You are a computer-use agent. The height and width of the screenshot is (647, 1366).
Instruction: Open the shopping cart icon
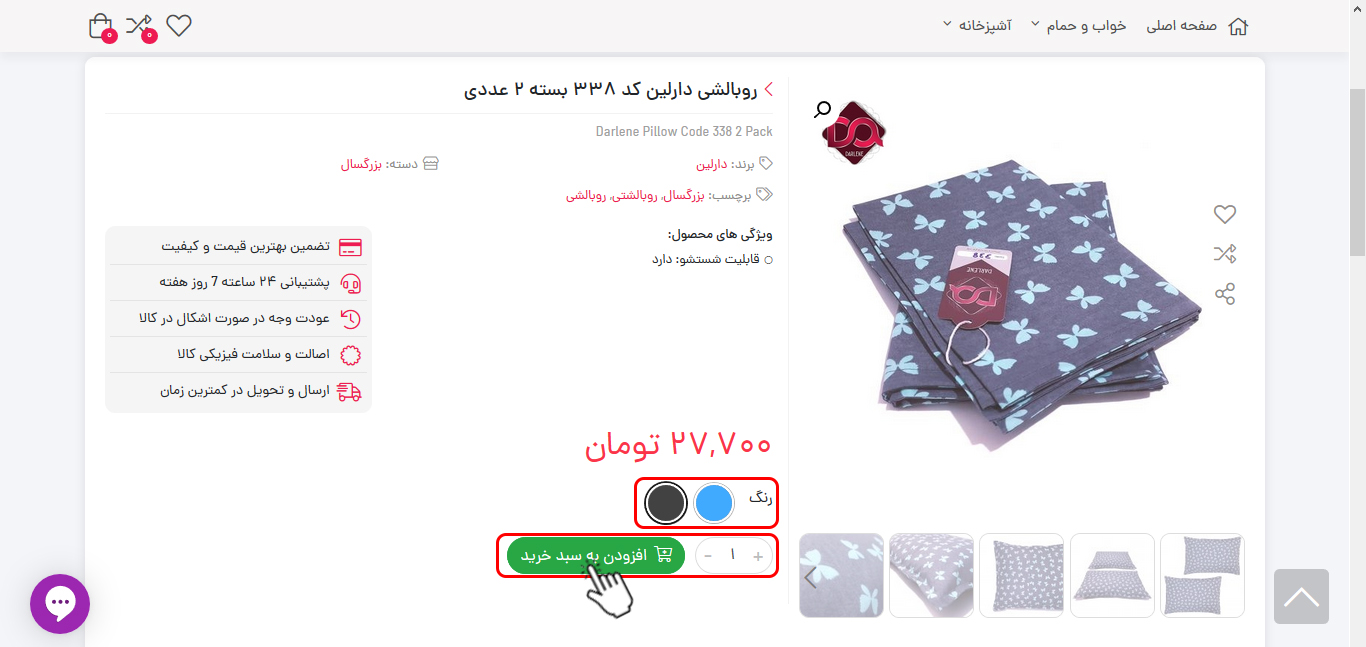101,26
